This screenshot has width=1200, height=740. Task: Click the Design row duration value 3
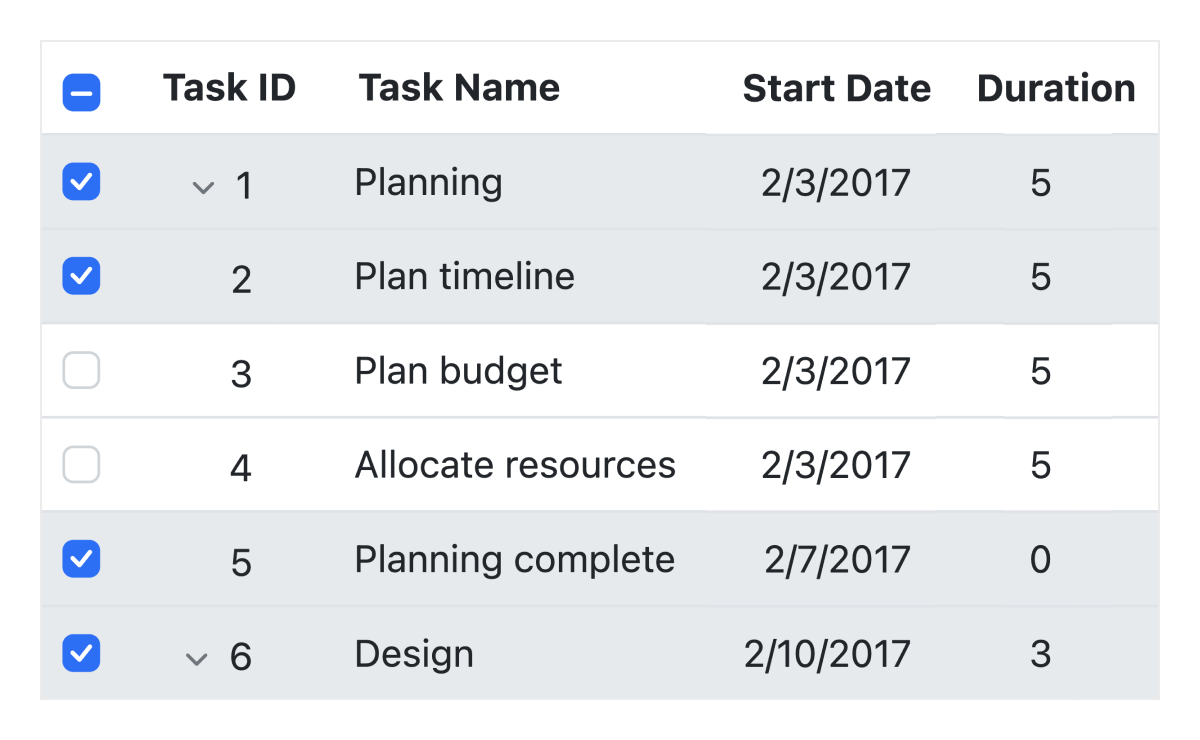tap(1040, 655)
